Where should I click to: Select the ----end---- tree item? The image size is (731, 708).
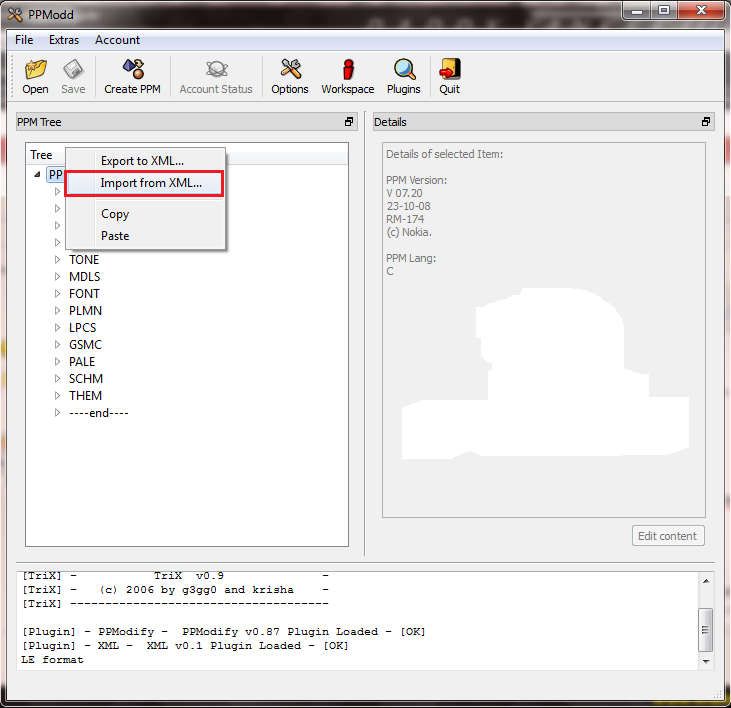click(99, 412)
